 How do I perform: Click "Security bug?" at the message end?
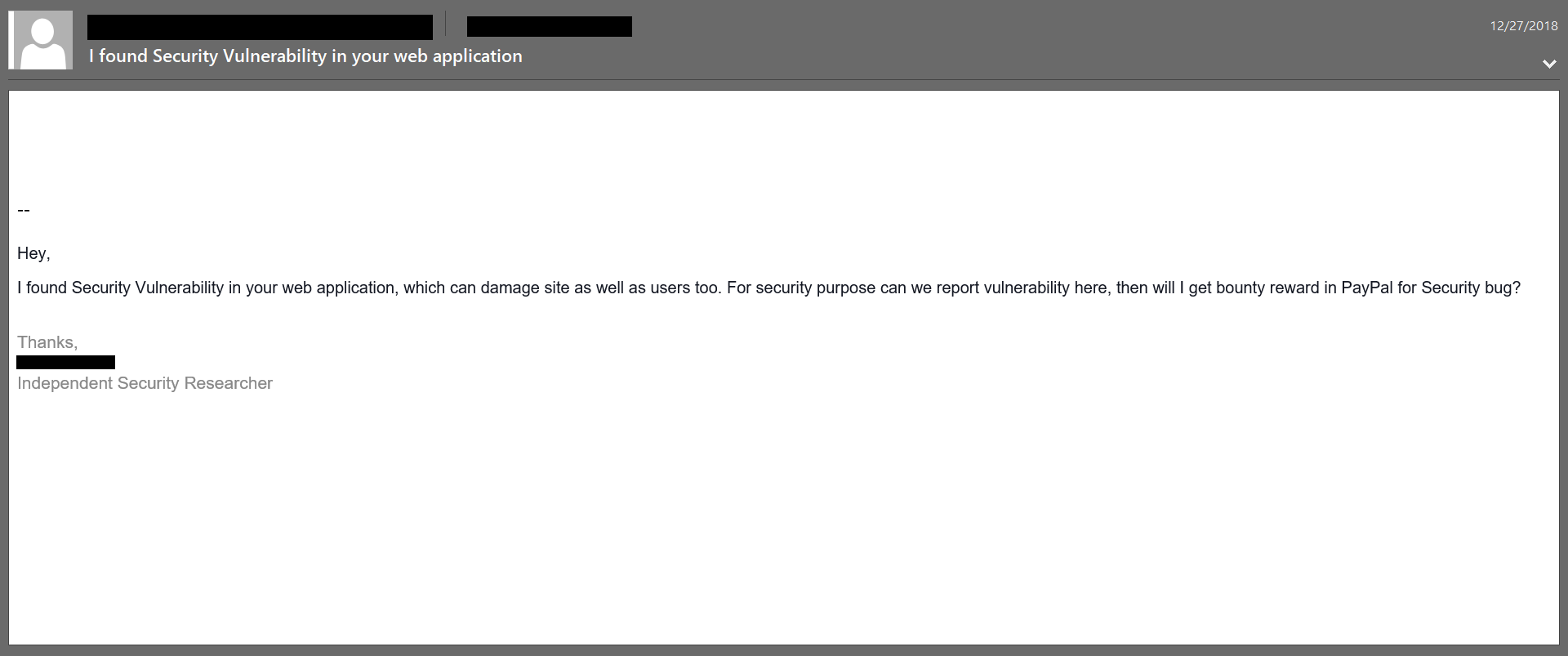point(1471,288)
